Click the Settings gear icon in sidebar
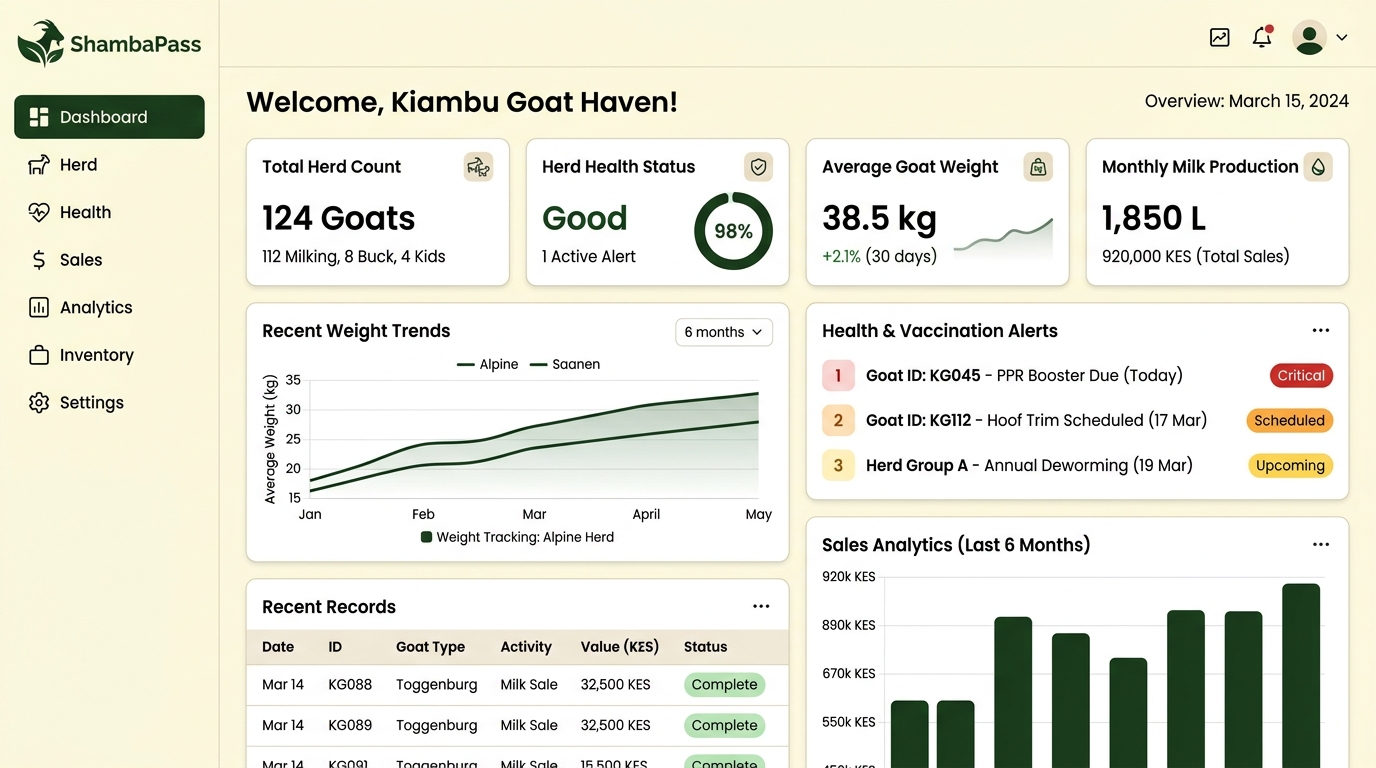The image size is (1376, 768). click(39, 403)
